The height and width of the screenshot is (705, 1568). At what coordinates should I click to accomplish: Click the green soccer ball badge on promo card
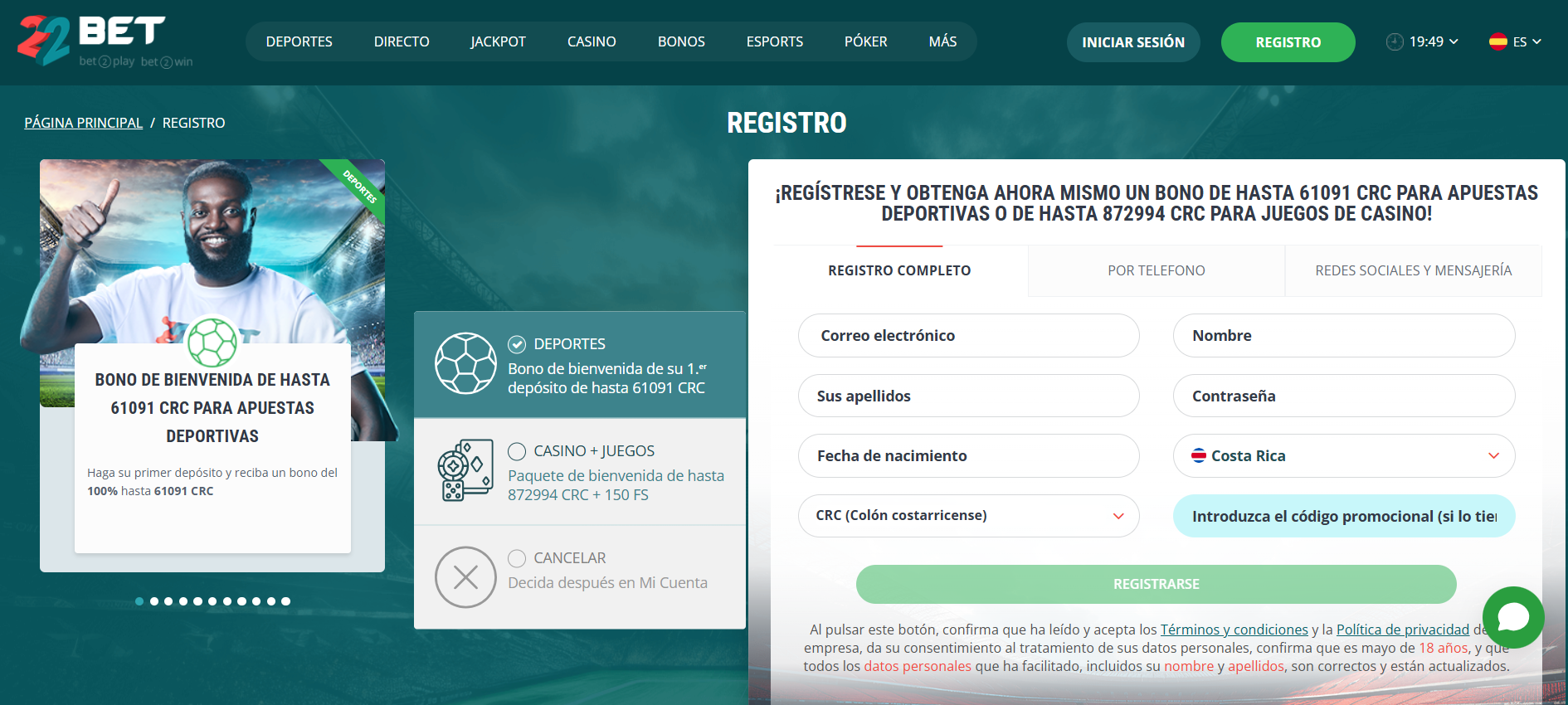[212, 343]
